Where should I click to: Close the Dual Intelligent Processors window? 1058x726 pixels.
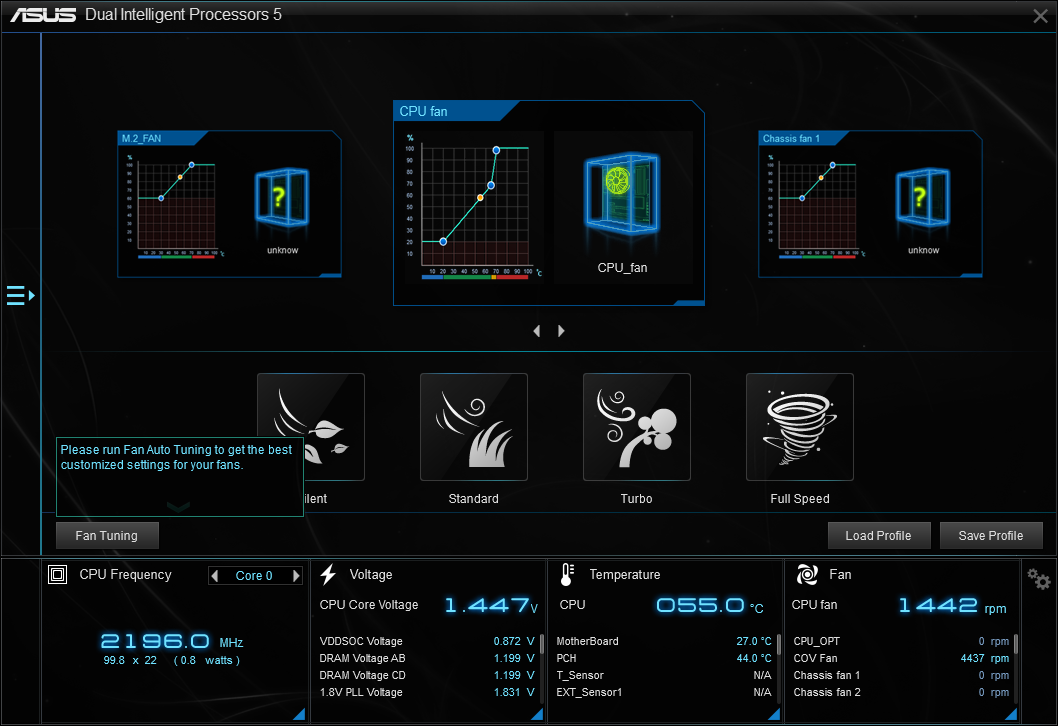[1040, 16]
